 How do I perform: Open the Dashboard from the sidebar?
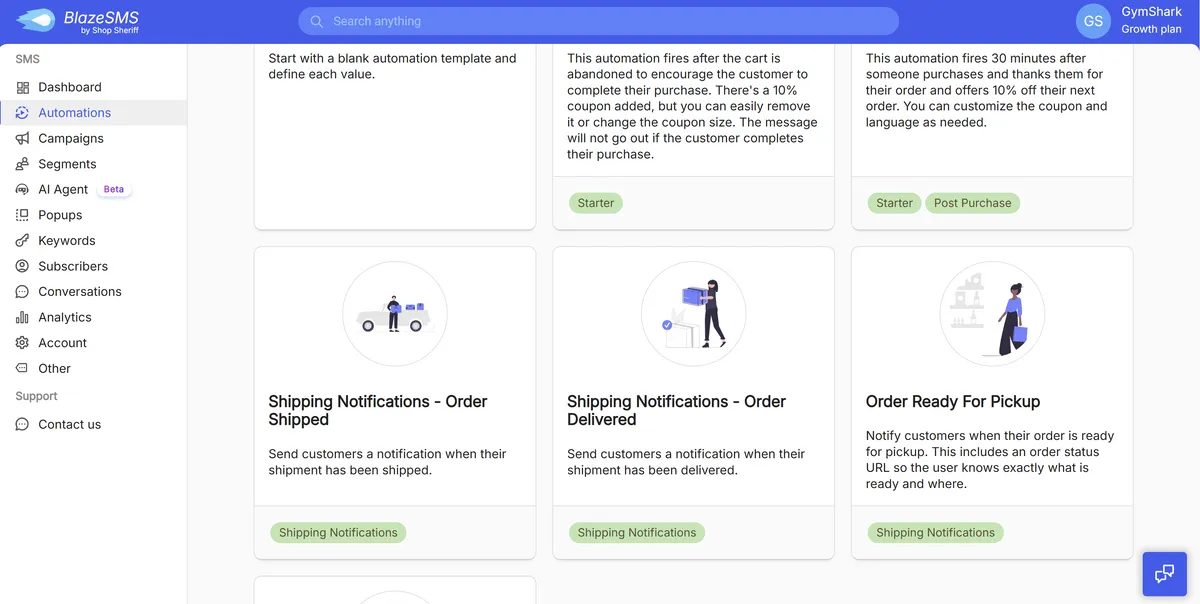69,87
